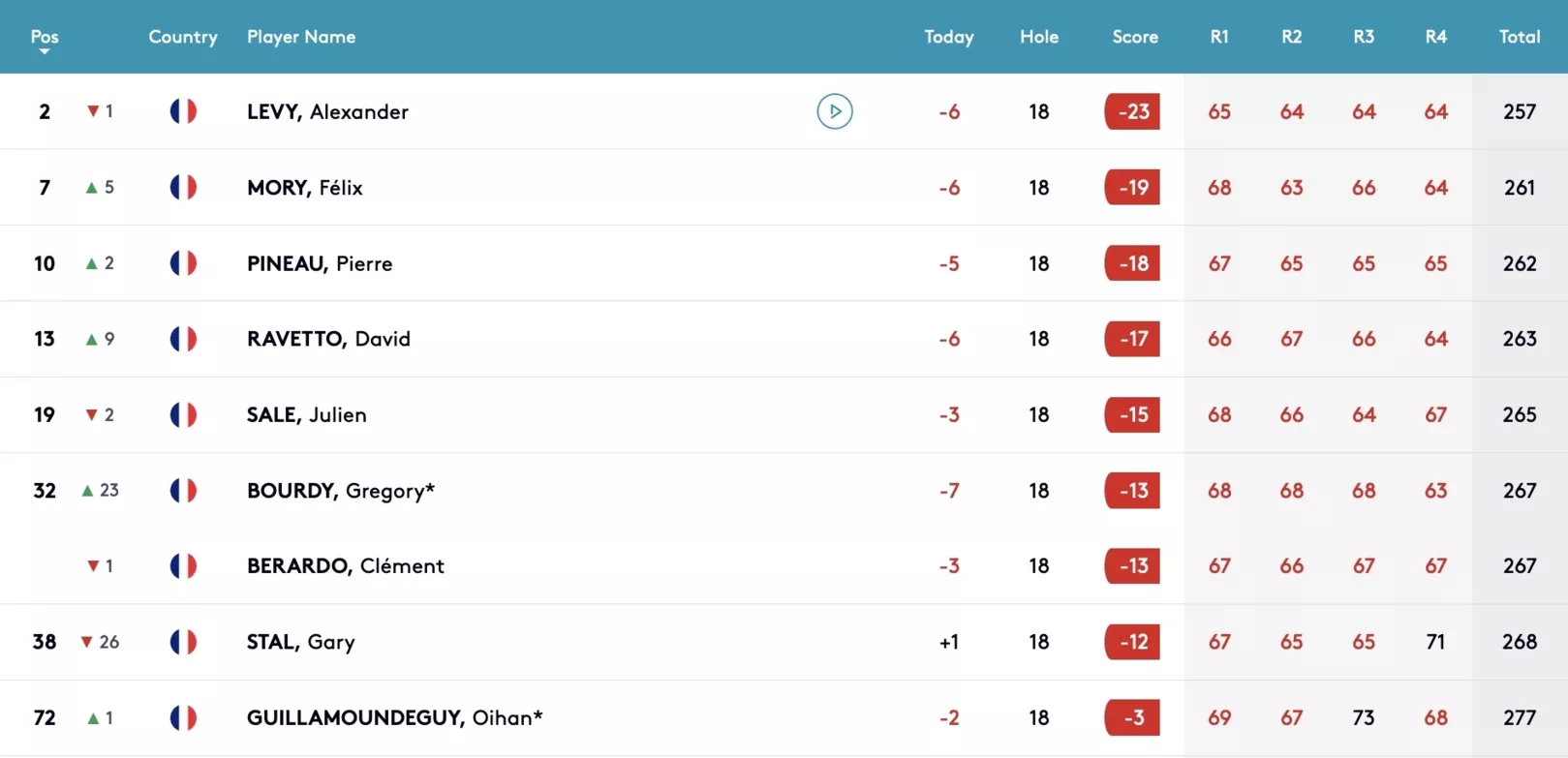
Task: Click the green up arrow for RAVETTO, David
Action: (x=92, y=339)
